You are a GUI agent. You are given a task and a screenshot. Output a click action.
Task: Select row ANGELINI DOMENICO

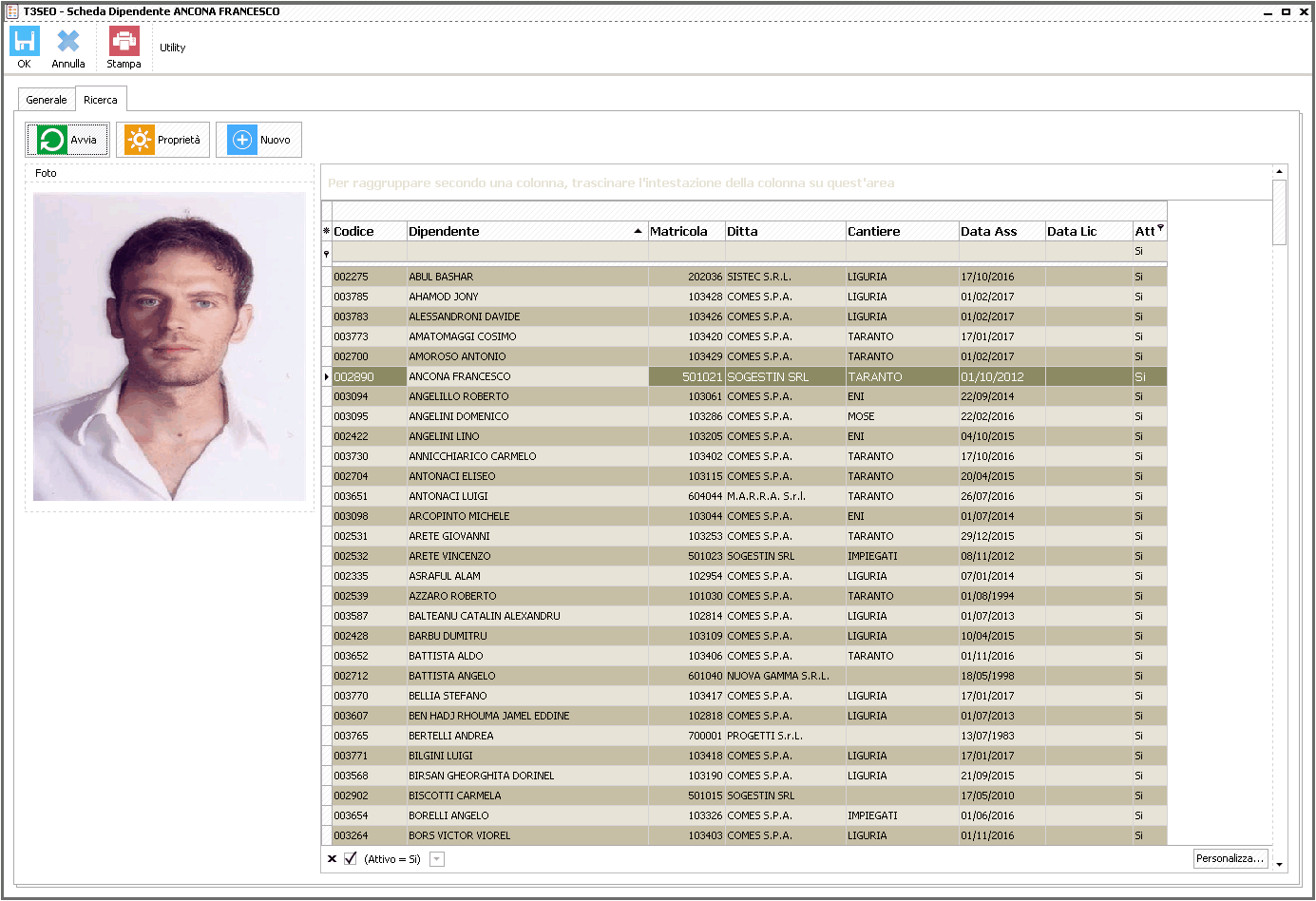click(x=749, y=416)
